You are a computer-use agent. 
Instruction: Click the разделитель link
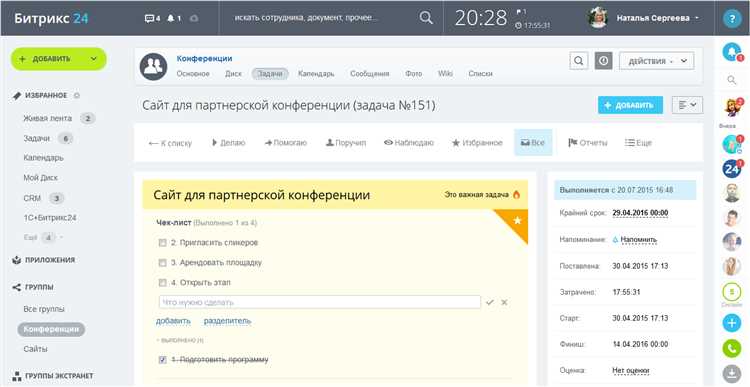point(227,321)
